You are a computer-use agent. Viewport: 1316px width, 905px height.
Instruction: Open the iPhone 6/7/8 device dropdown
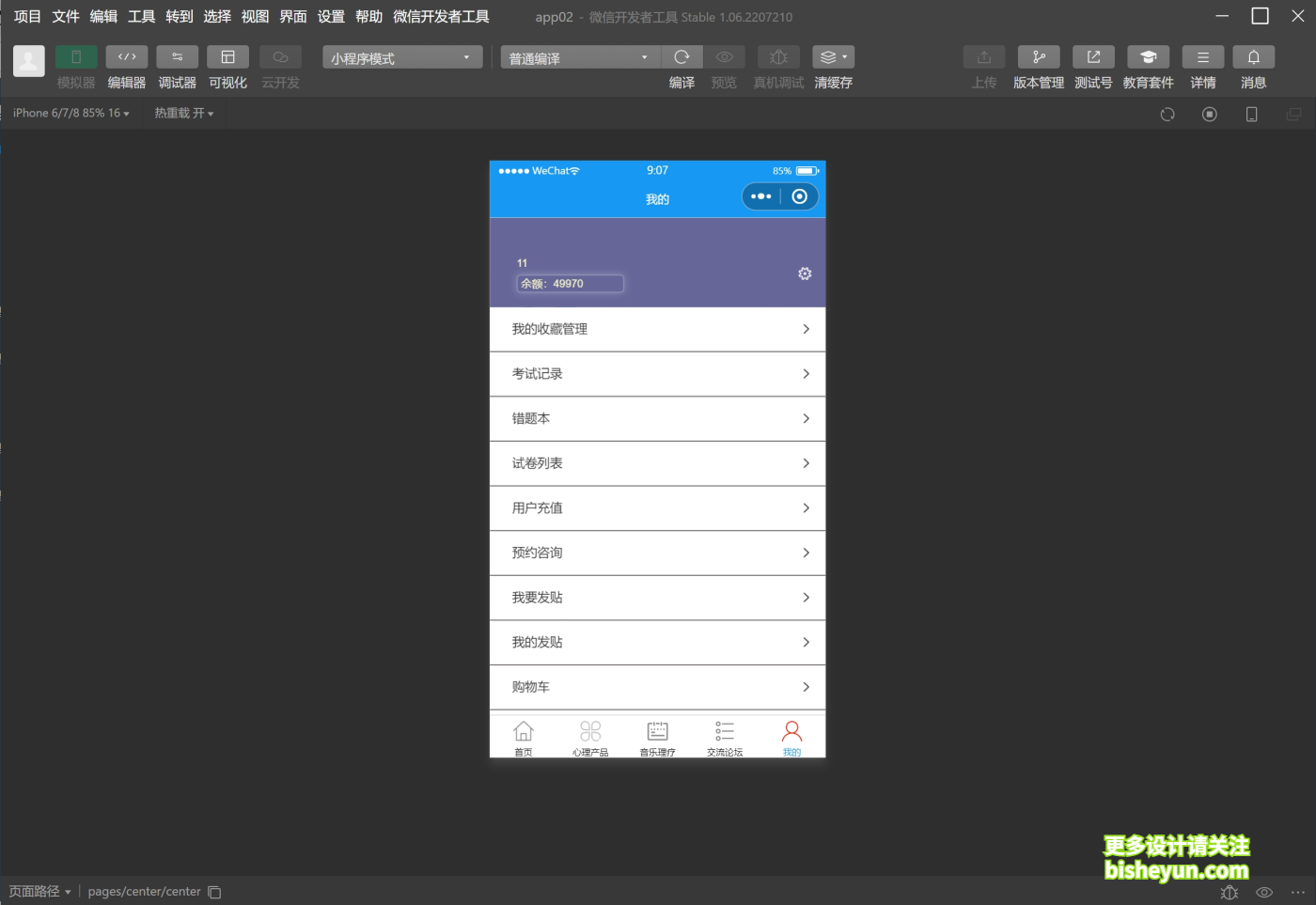tap(69, 113)
